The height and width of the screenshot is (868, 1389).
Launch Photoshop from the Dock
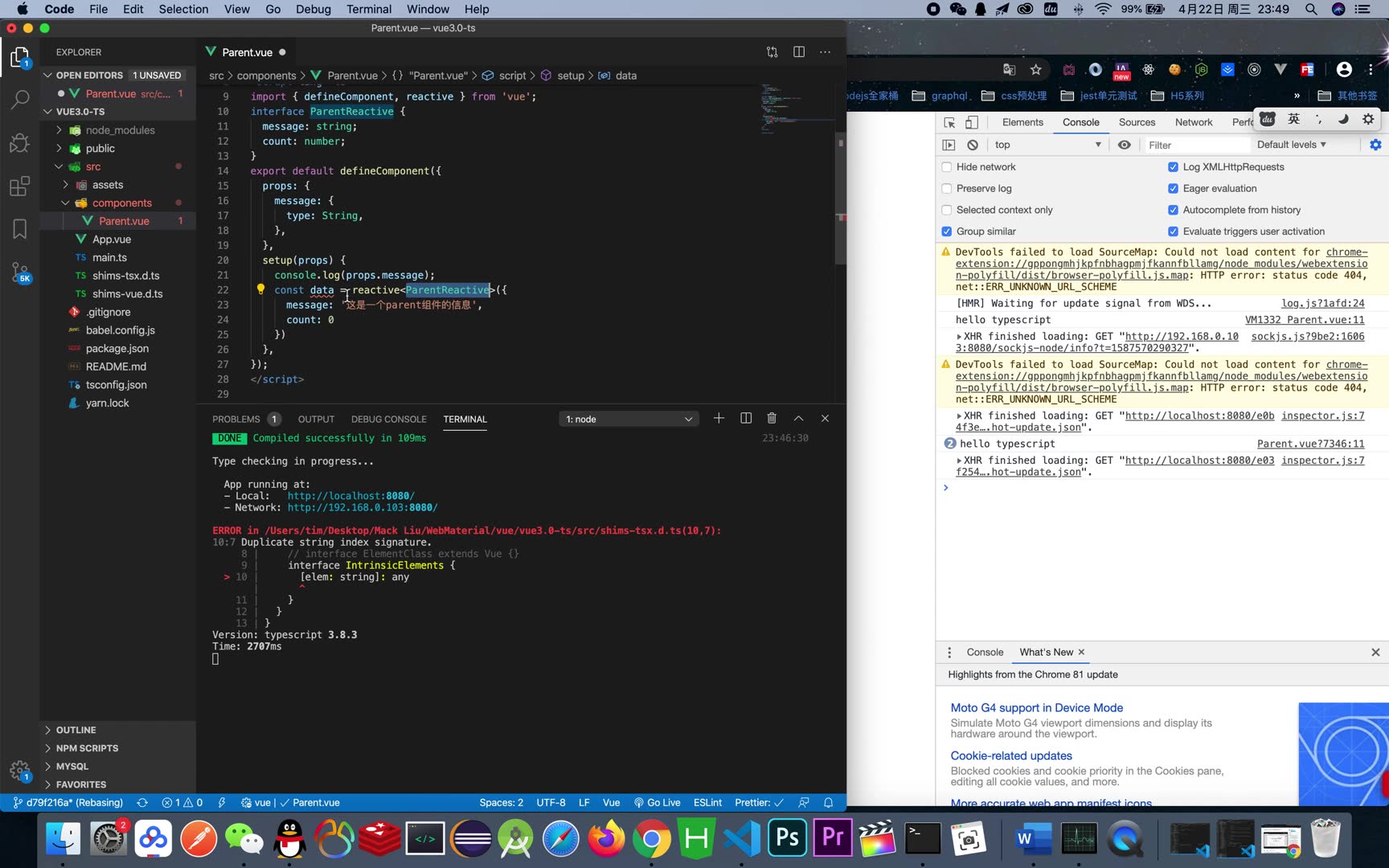click(786, 837)
